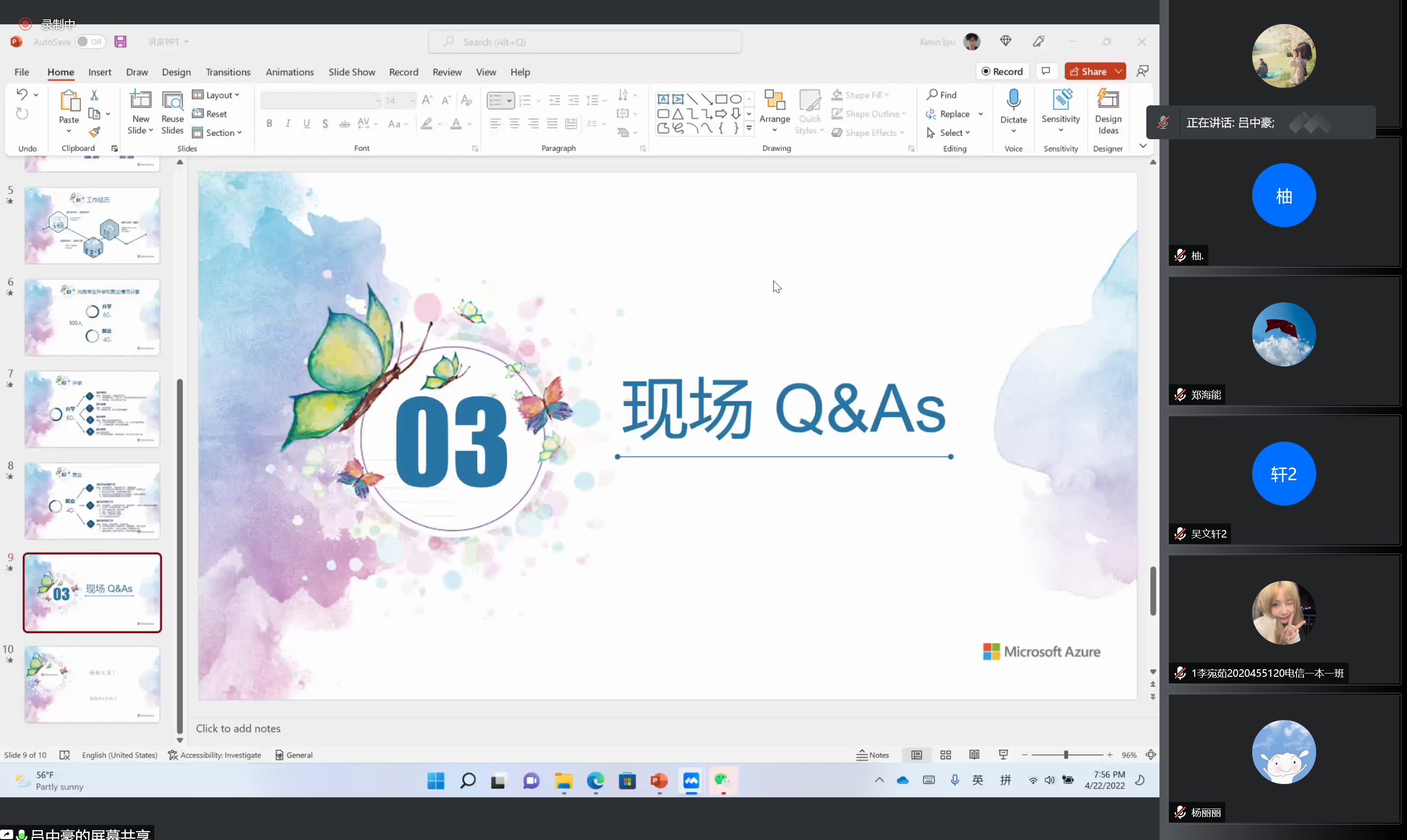This screenshot has height=840, width=1407.
Task: Click the Undo arrow icon
Action: 22,94
